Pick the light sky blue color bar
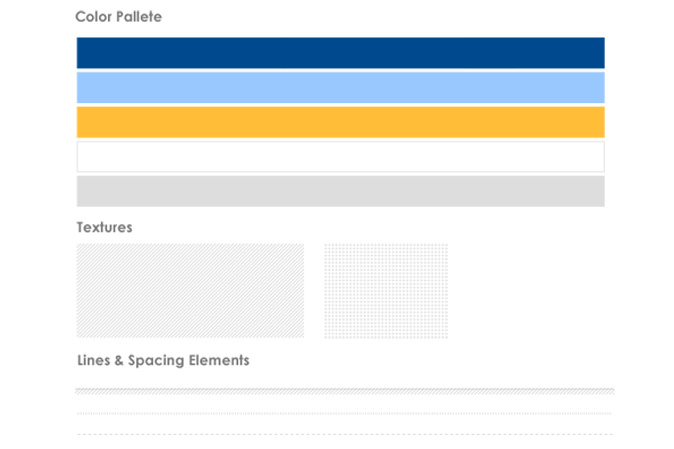674x449 pixels. coord(340,88)
